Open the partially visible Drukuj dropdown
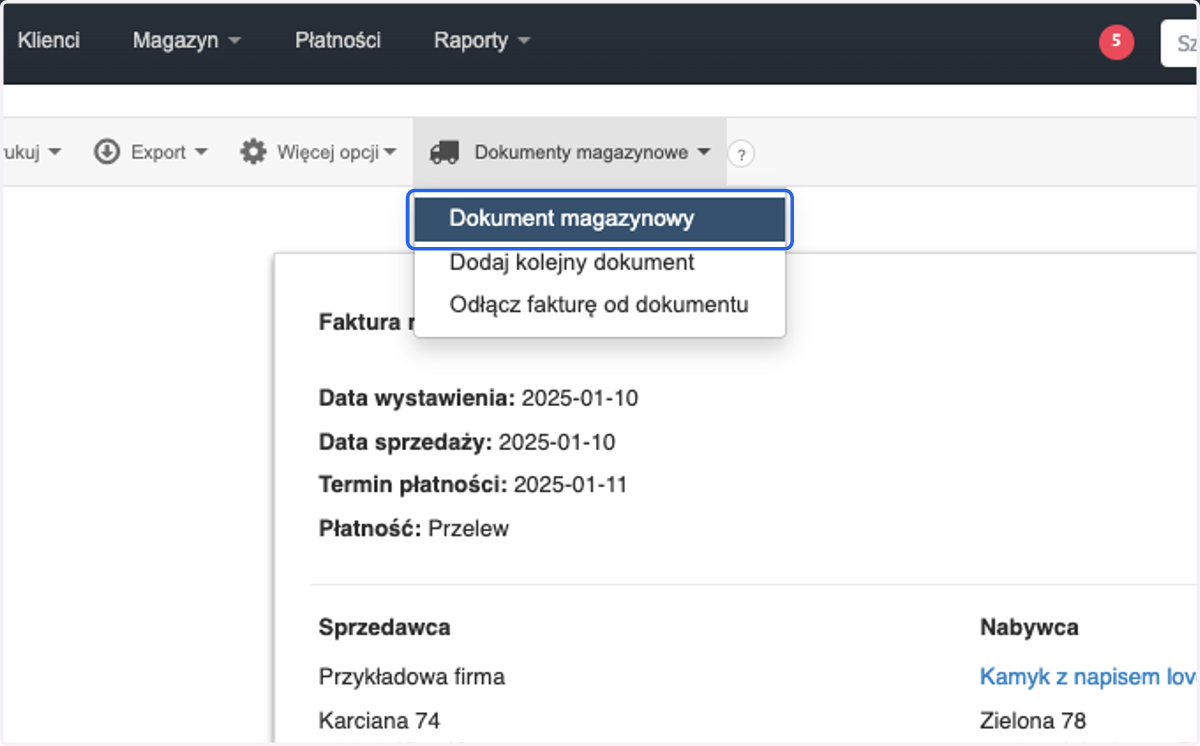 pyautogui.click(x=33, y=152)
